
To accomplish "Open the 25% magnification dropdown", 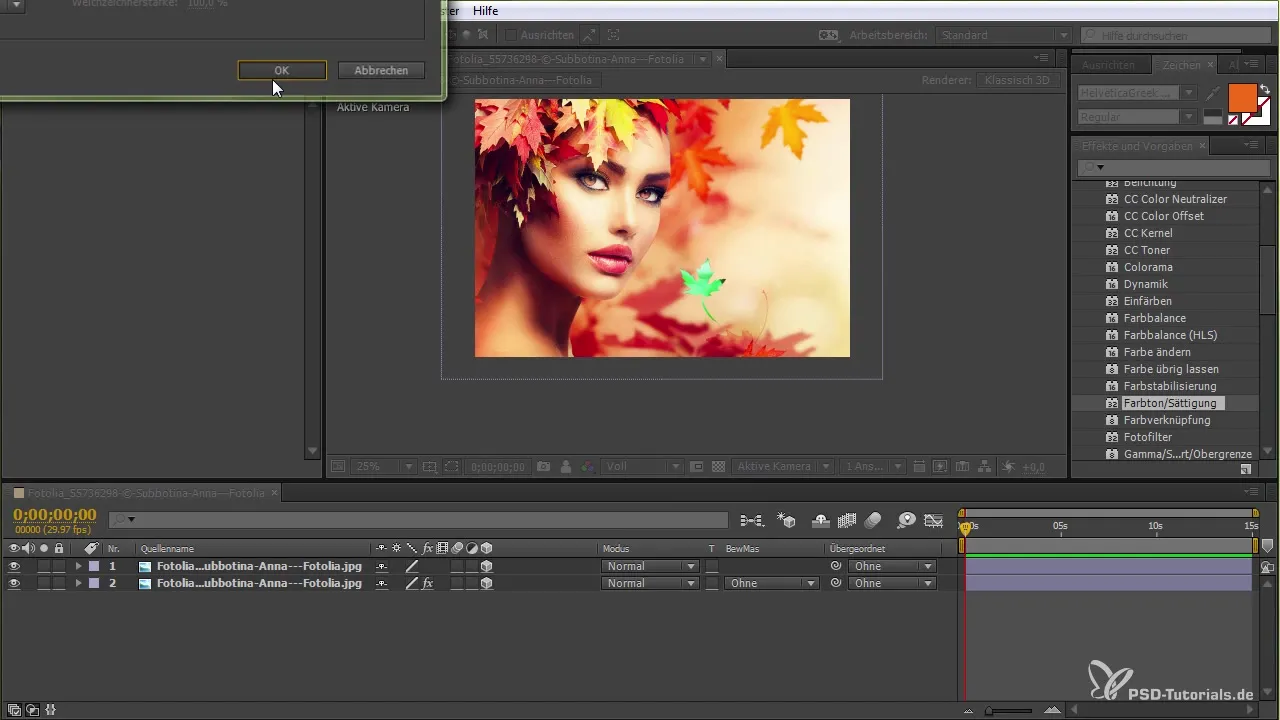I will (384, 467).
